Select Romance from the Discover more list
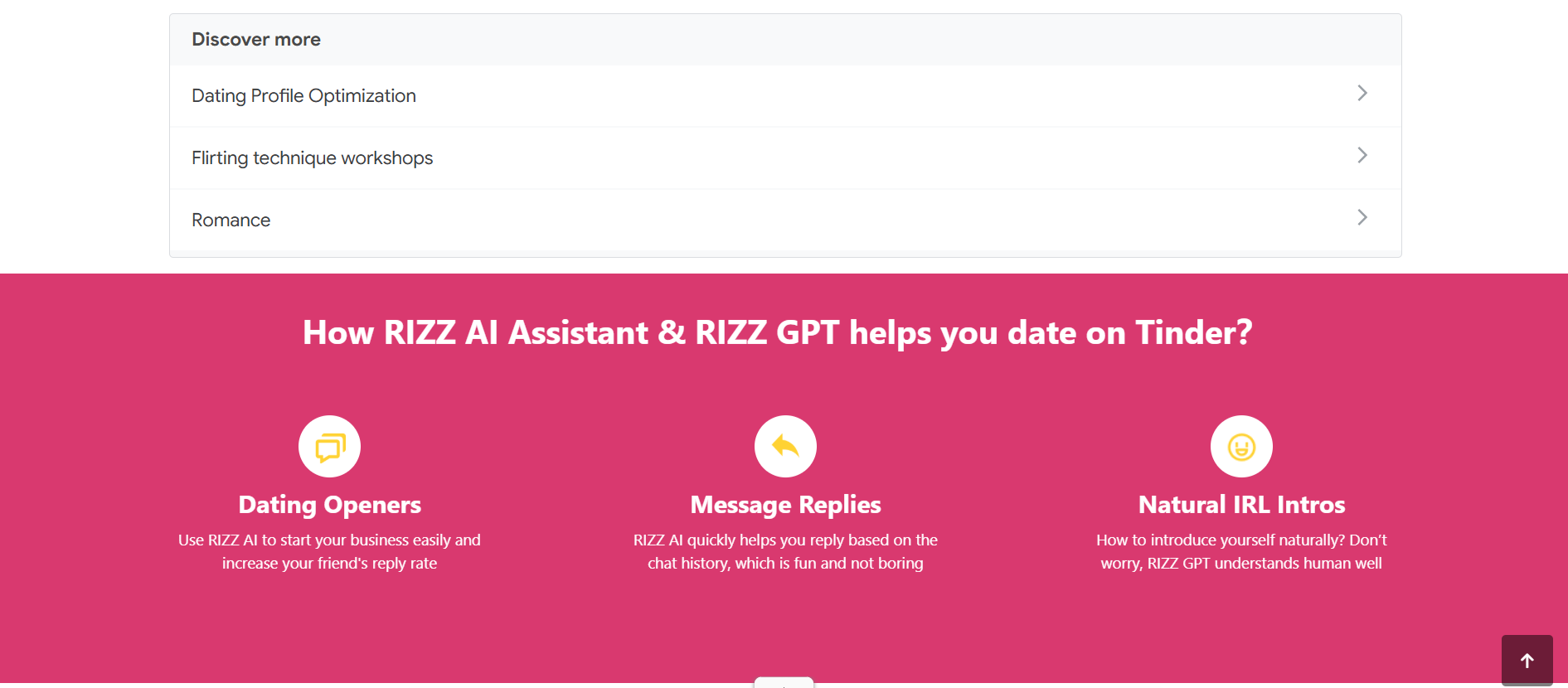 coord(231,220)
